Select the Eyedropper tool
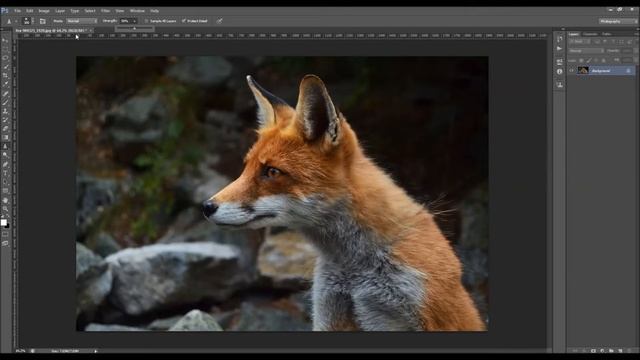Screen dimensions: 640x360 coord(5,84)
